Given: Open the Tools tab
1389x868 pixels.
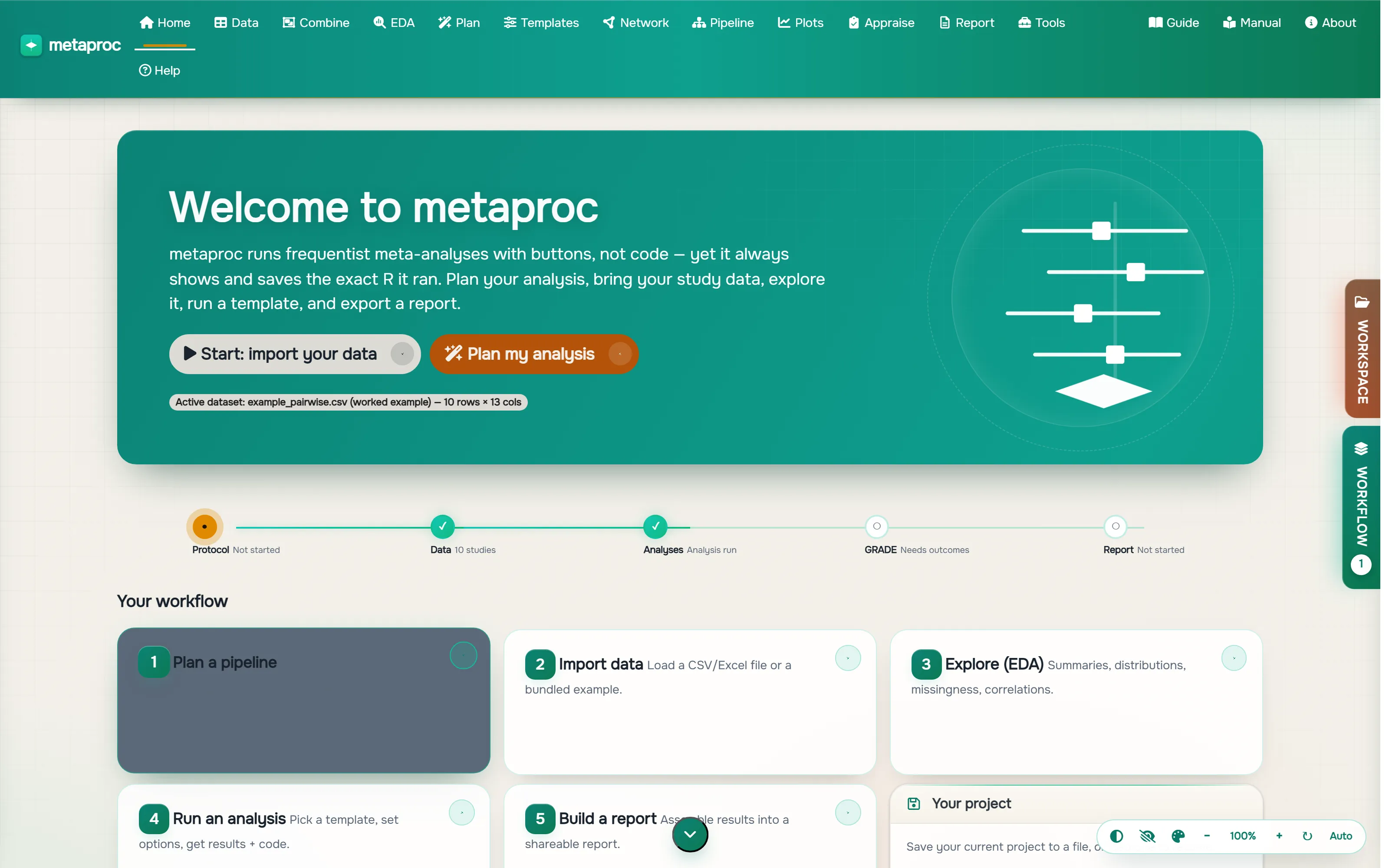Looking at the screenshot, I should tap(1042, 23).
